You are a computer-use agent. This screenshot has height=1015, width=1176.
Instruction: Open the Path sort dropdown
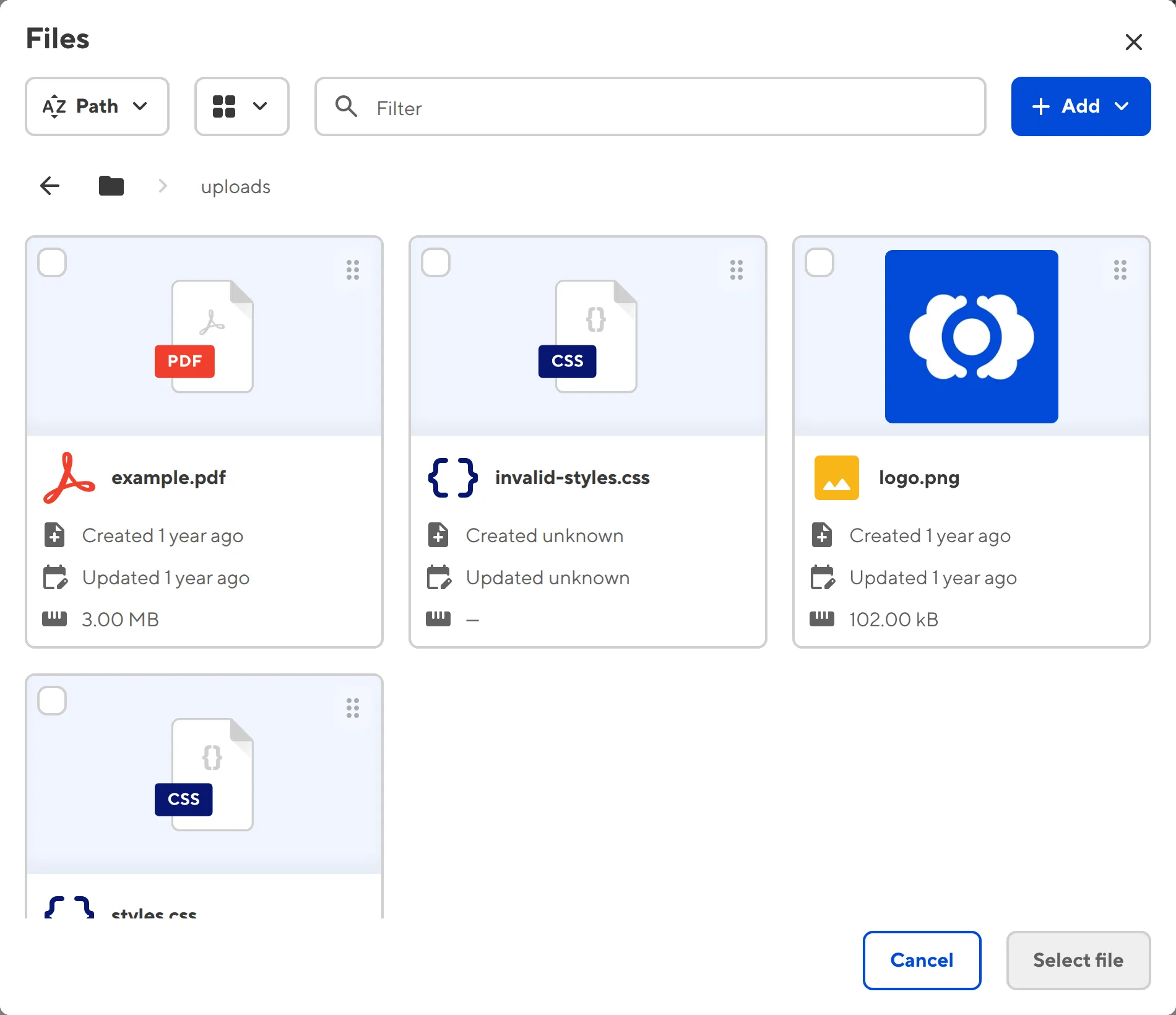pos(97,106)
